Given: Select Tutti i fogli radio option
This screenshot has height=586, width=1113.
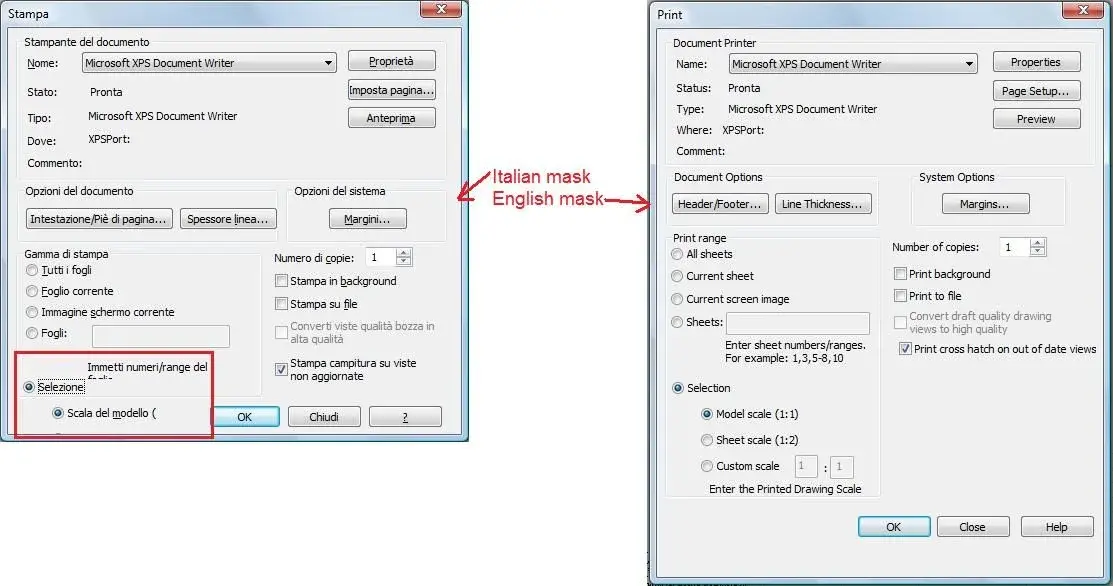Looking at the screenshot, I should click(32, 270).
